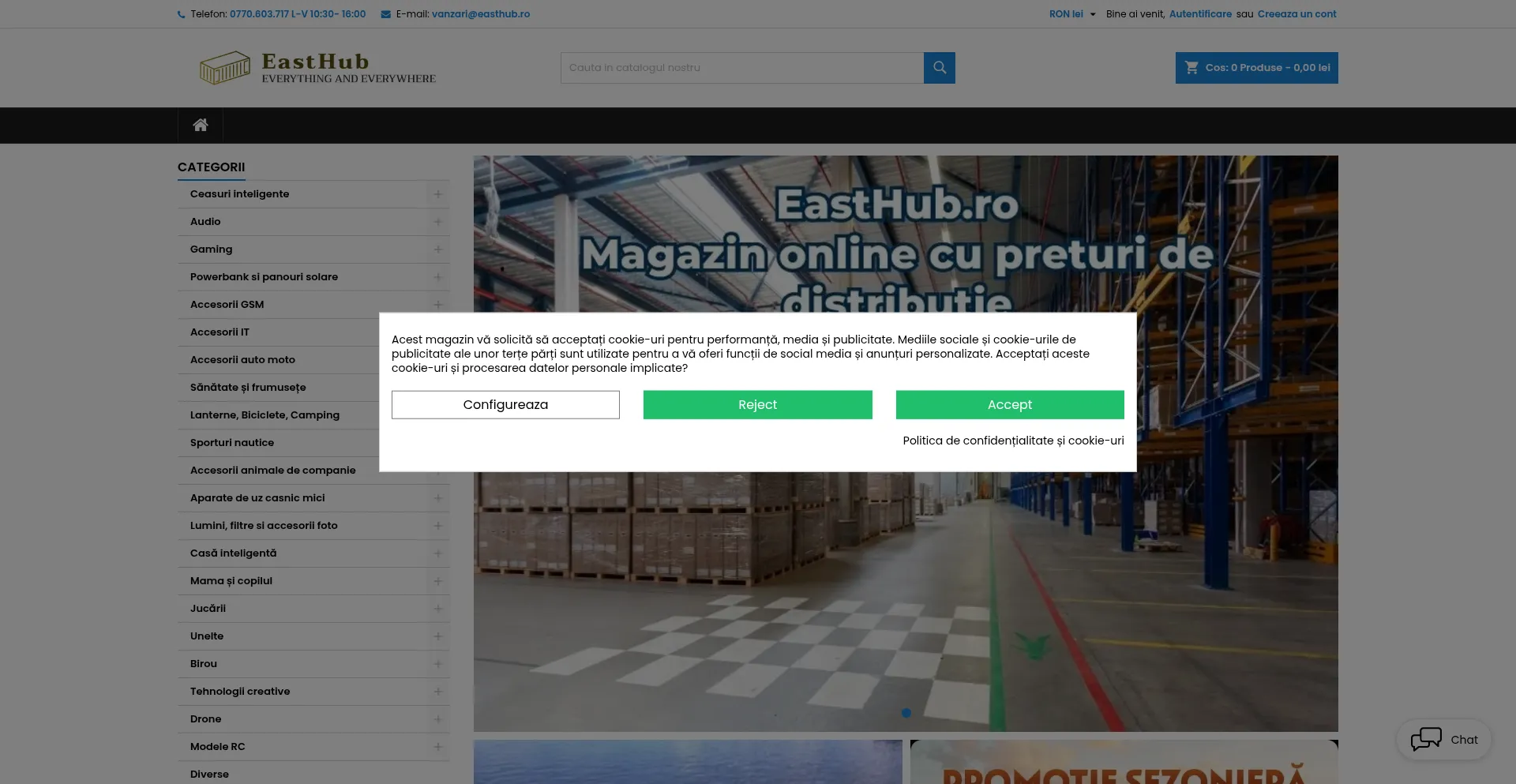1516x784 pixels.
Task: Open Accesorii animale de companie category
Action: [x=272, y=471]
